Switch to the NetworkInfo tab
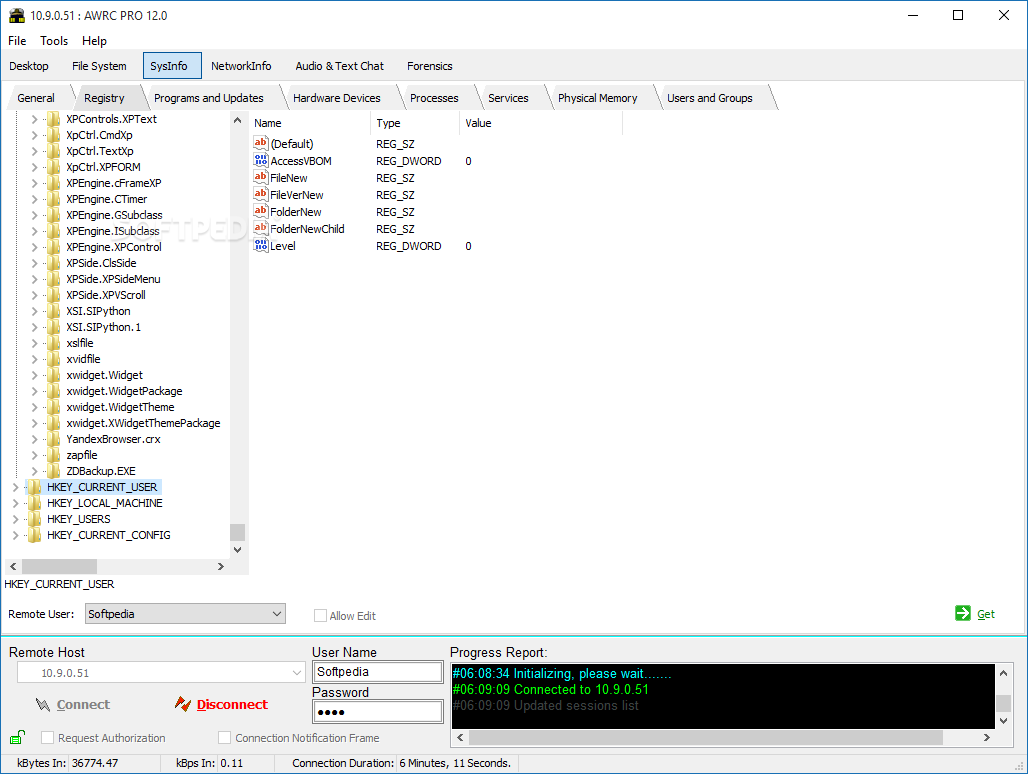 [x=241, y=66]
